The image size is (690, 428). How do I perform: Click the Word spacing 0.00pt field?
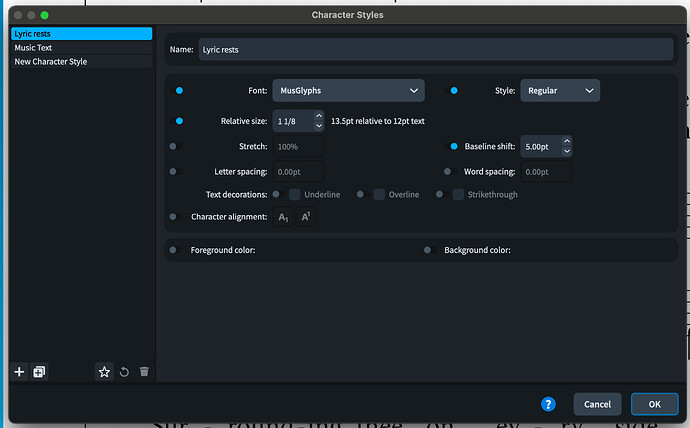tap(546, 172)
